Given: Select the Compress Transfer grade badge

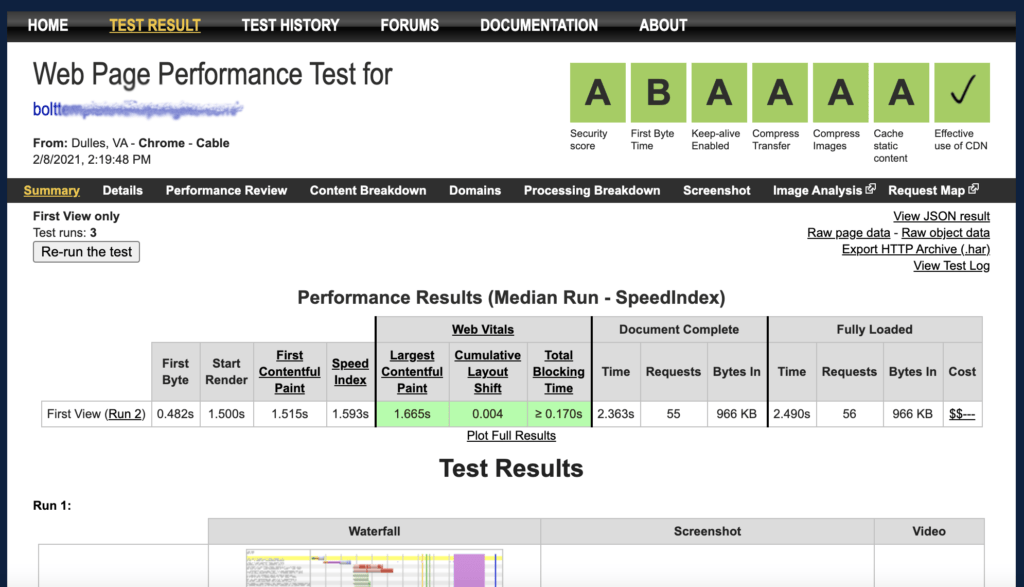Looking at the screenshot, I should [x=779, y=91].
